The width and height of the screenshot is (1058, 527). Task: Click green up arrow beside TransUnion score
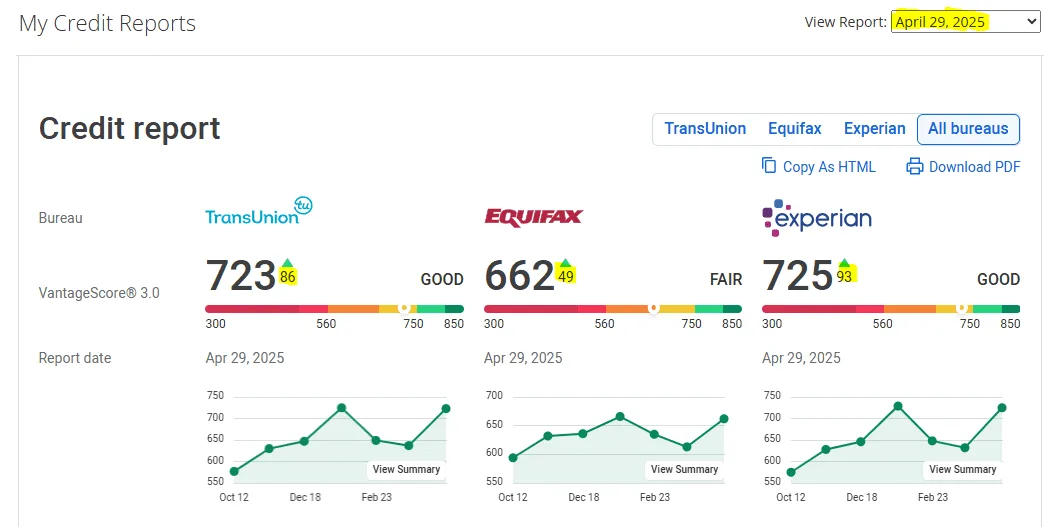(288, 263)
